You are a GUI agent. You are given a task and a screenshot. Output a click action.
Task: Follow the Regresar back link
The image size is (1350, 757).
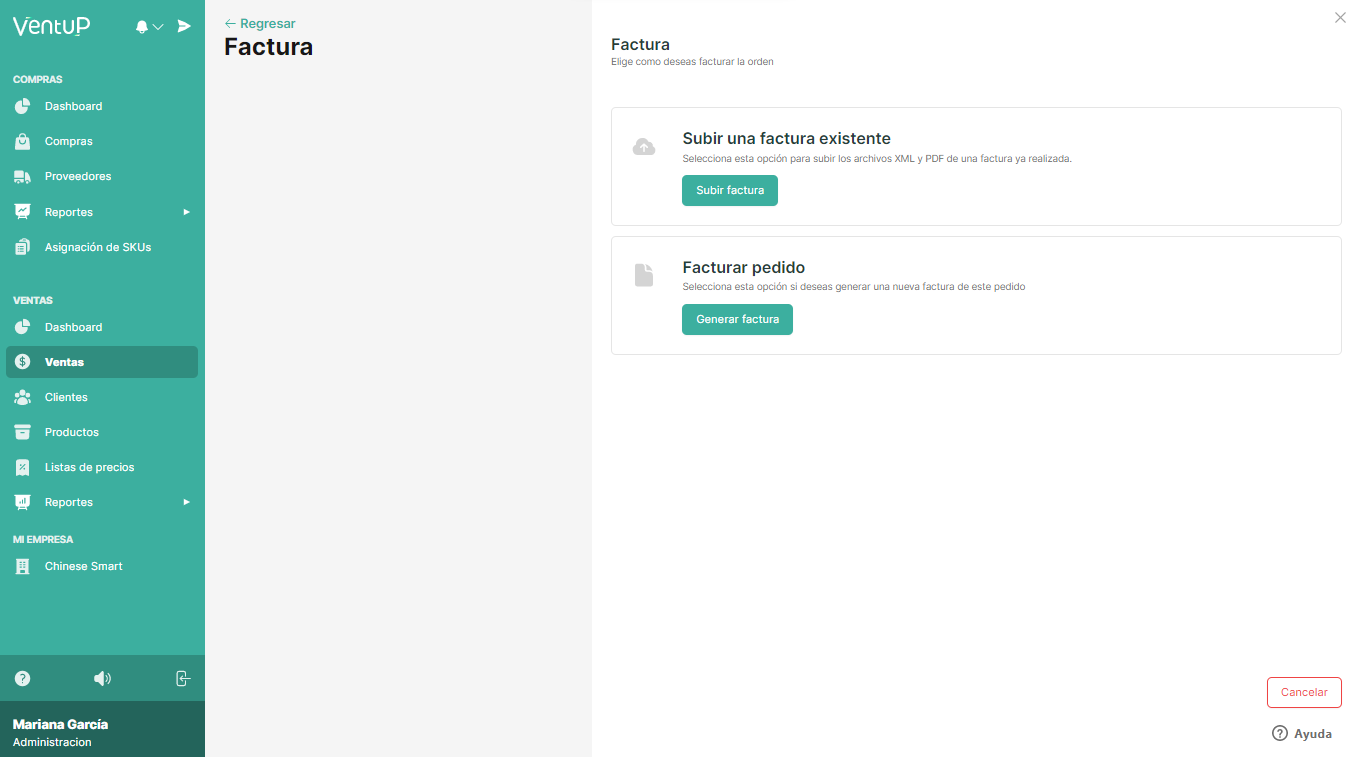260,23
